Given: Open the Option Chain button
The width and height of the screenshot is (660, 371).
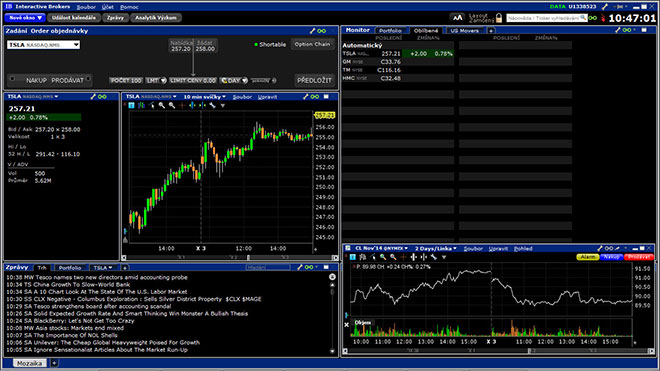Looking at the screenshot, I should (x=312, y=44).
